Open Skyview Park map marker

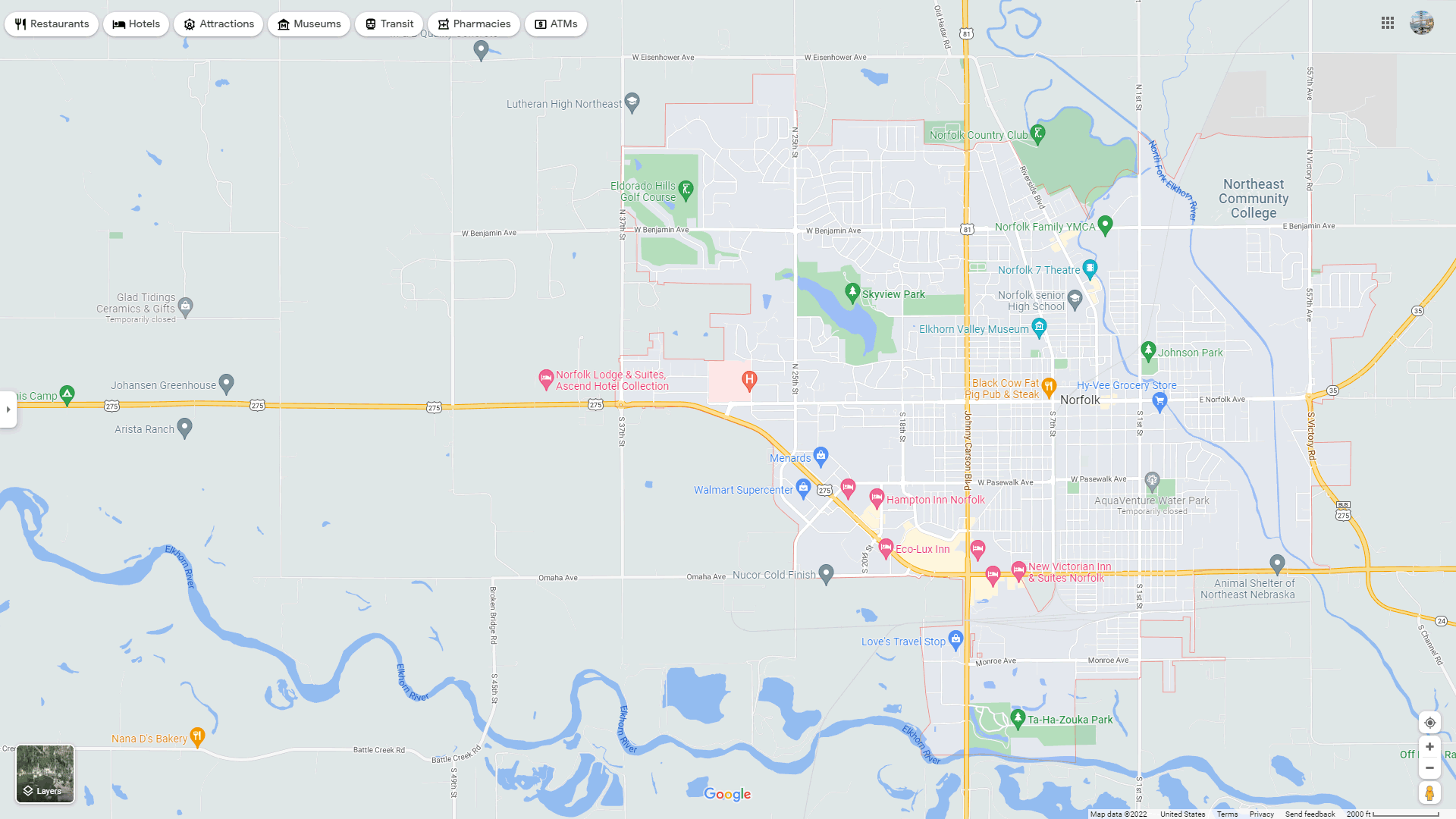point(852,291)
